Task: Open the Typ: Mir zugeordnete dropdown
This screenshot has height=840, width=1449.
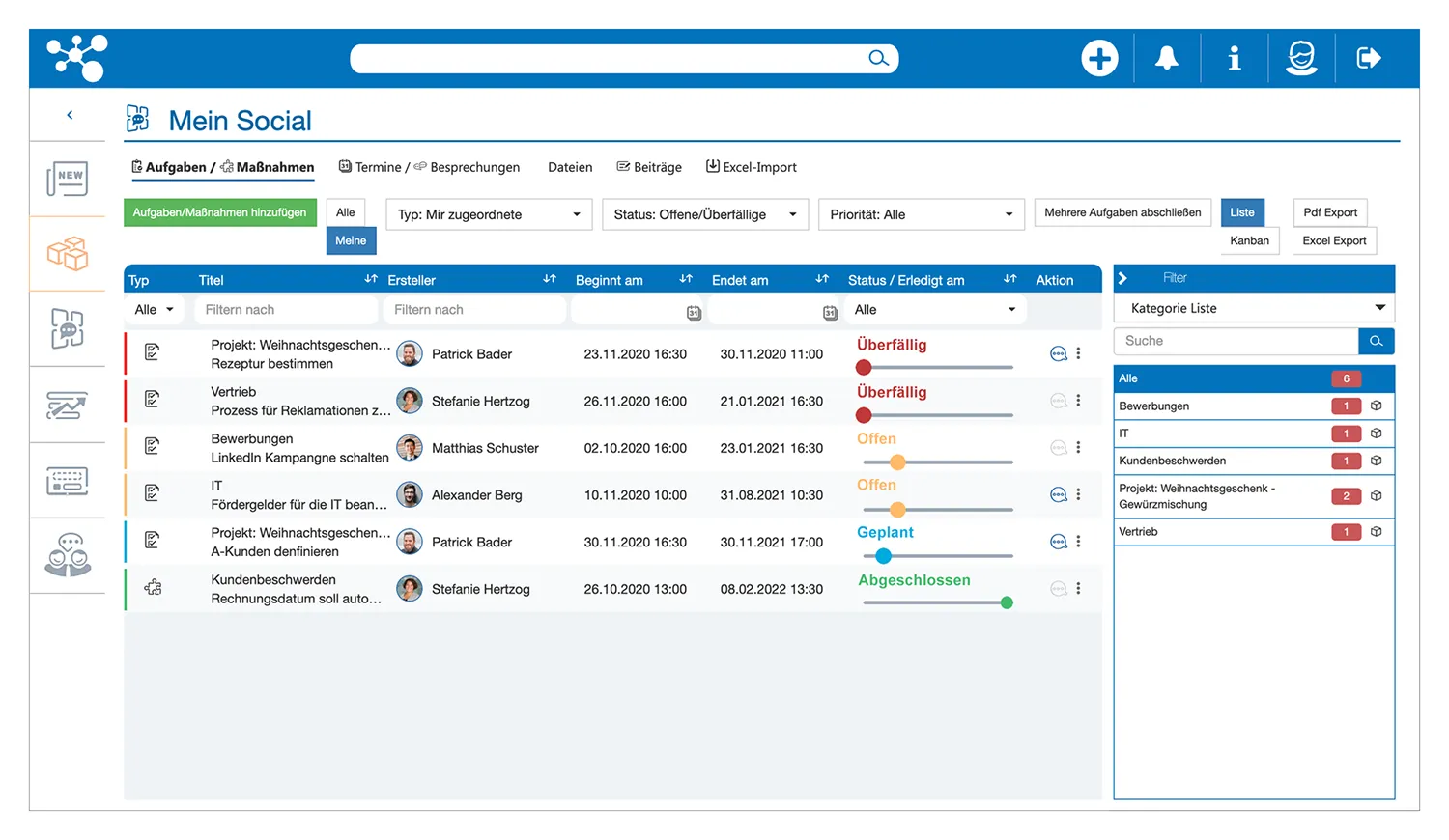Action: [489, 214]
